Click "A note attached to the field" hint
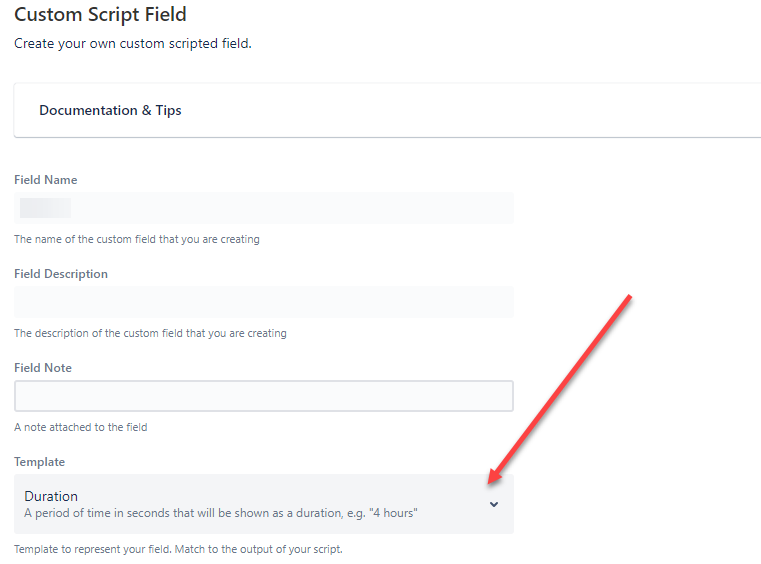The image size is (761, 564). pos(81,427)
